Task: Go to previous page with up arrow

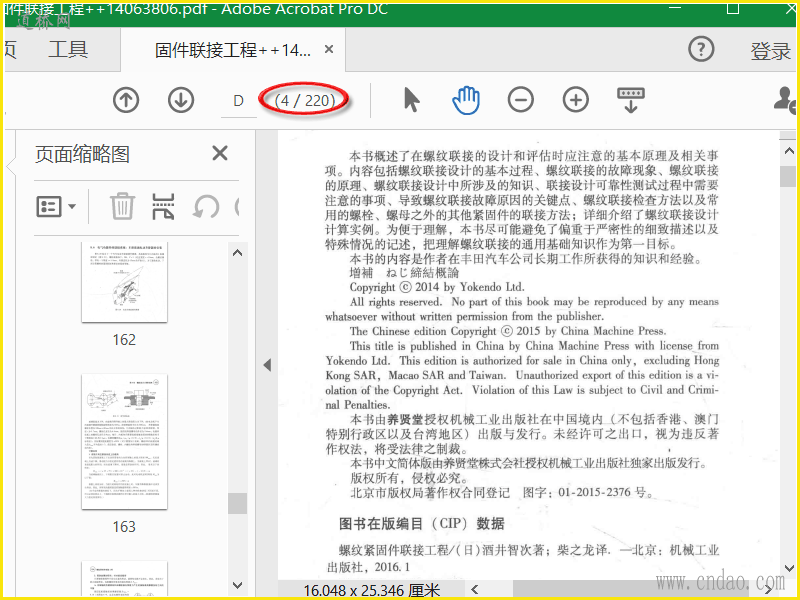Action: (x=126, y=100)
